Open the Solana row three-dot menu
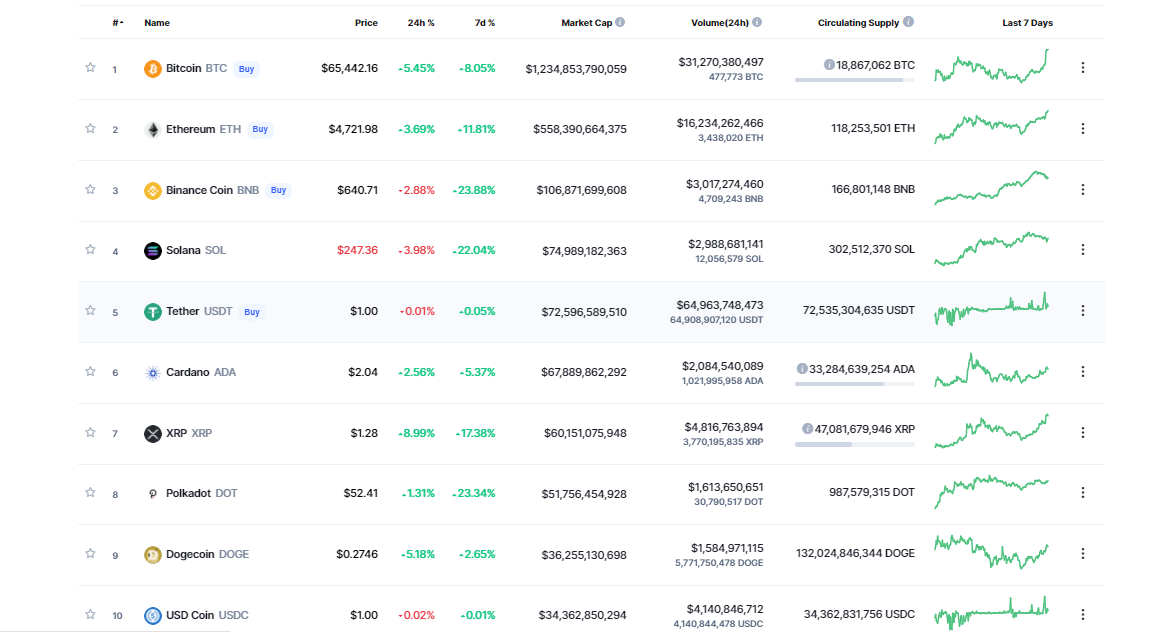Image resolution: width=1176 pixels, height=632 pixels. [x=1082, y=250]
